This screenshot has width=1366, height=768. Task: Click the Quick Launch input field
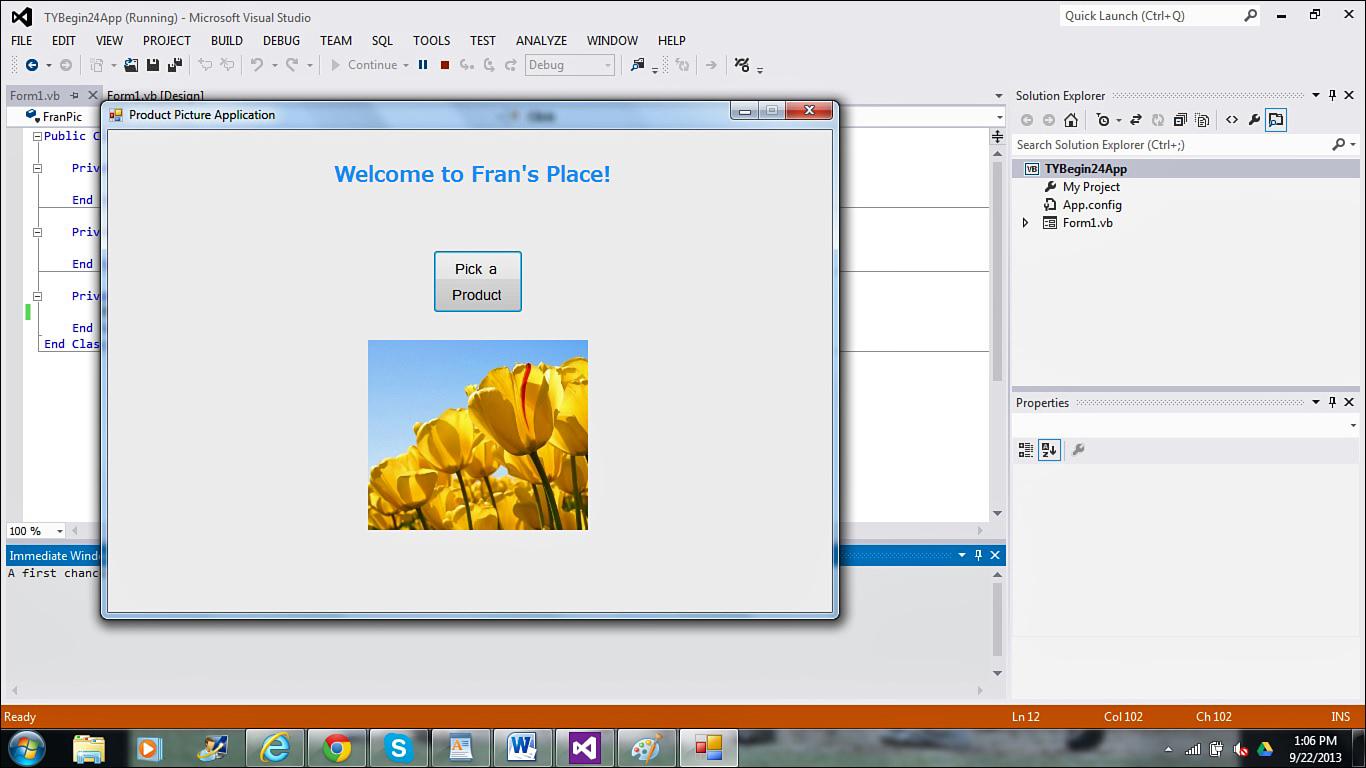click(x=1150, y=16)
